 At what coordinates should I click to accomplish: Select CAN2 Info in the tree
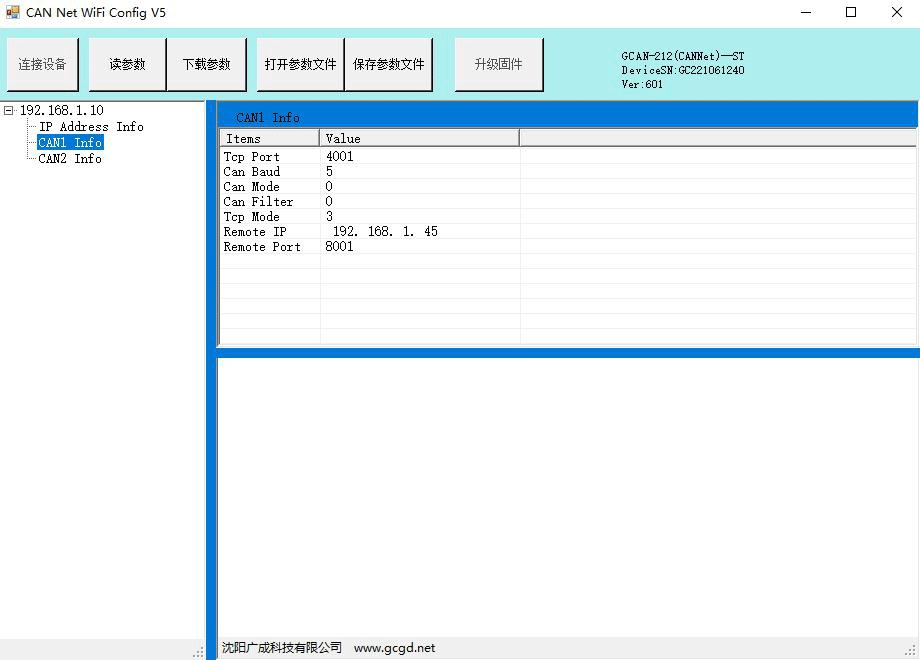point(70,159)
